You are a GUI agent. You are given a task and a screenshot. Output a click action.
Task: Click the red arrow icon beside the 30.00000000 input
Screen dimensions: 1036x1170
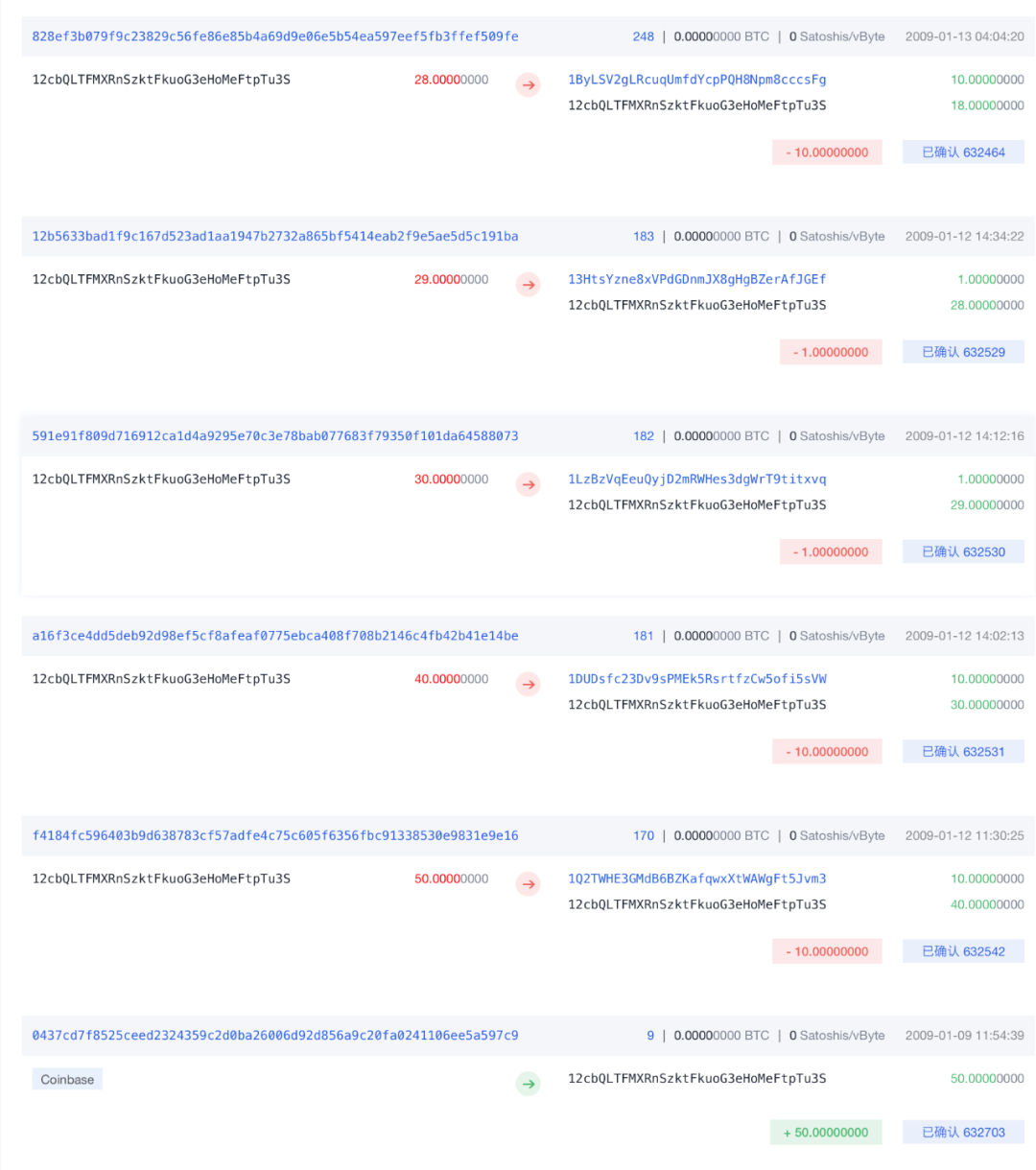coord(529,484)
